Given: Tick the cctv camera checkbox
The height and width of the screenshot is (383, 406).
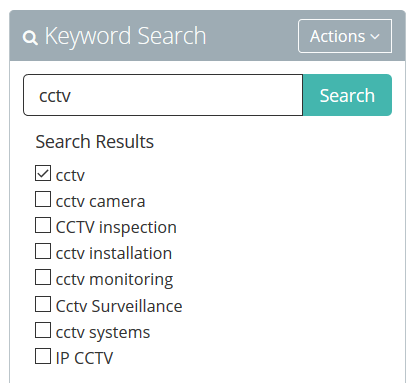Looking at the screenshot, I should [43, 199].
